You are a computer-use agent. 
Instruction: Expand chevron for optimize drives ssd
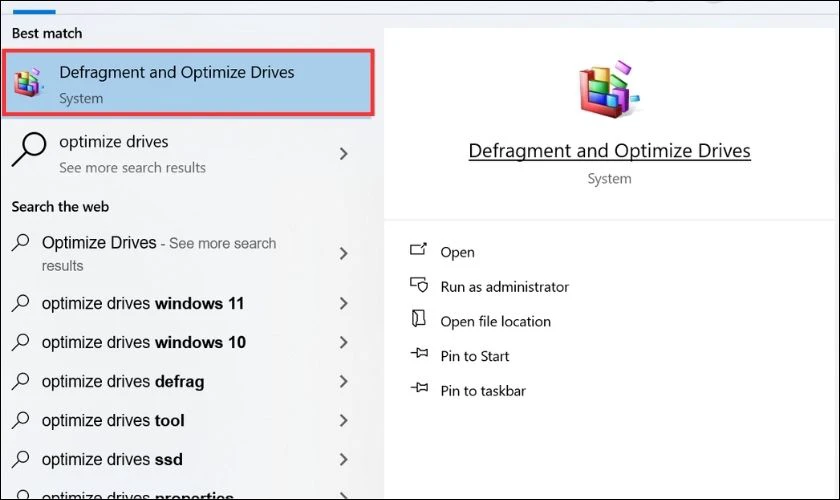[343, 460]
